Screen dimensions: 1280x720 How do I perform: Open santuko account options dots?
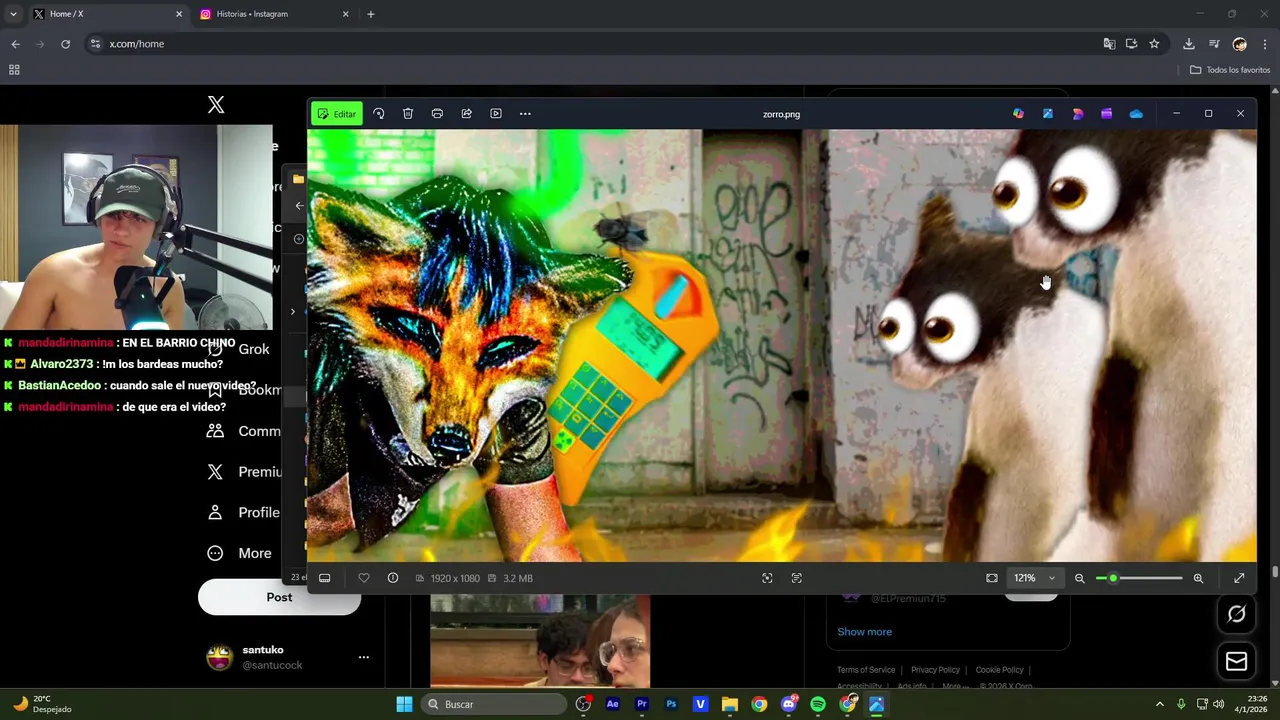[364, 657]
